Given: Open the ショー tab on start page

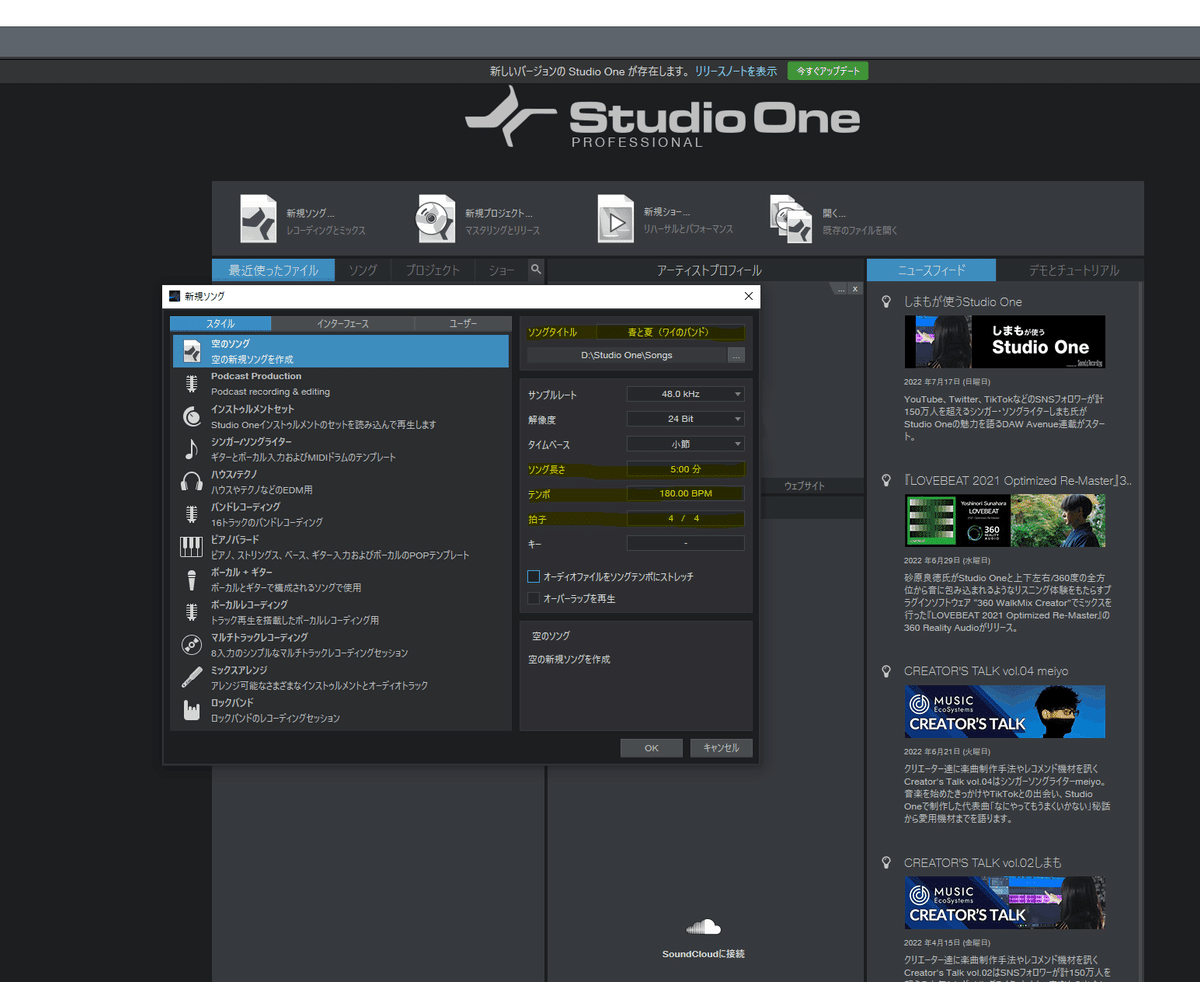Looking at the screenshot, I should (502, 270).
